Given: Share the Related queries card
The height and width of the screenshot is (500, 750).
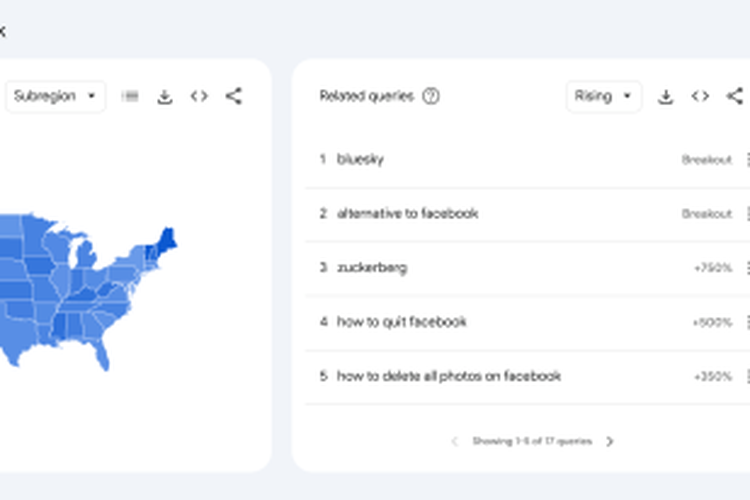Looking at the screenshot, I should point(734,97).
